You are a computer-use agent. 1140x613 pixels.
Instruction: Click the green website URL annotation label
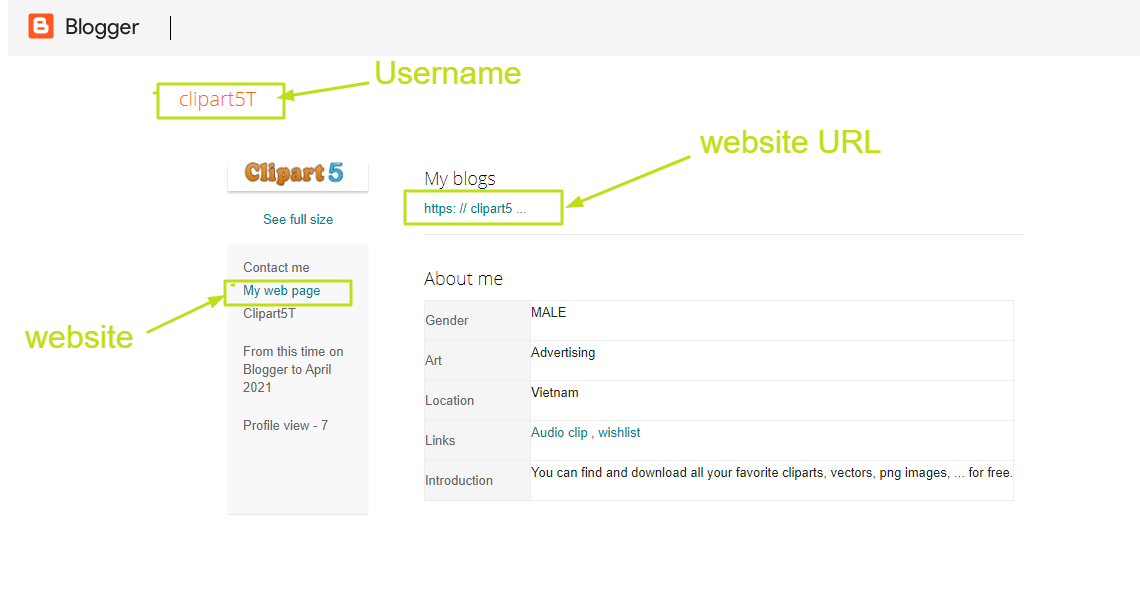point(790,142)
